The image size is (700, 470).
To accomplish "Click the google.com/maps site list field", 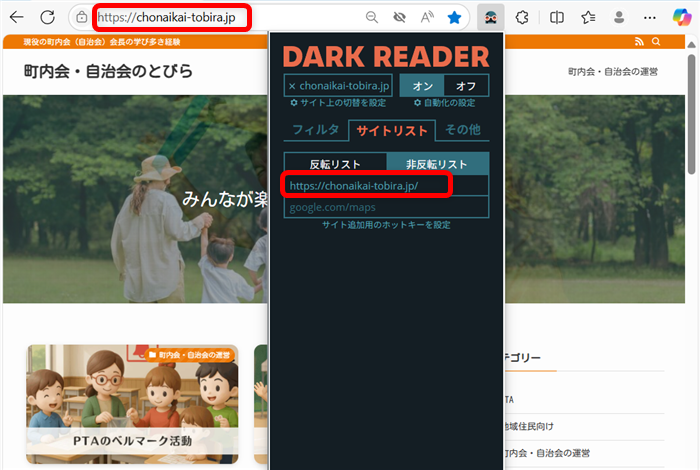I will pos(386,207).
